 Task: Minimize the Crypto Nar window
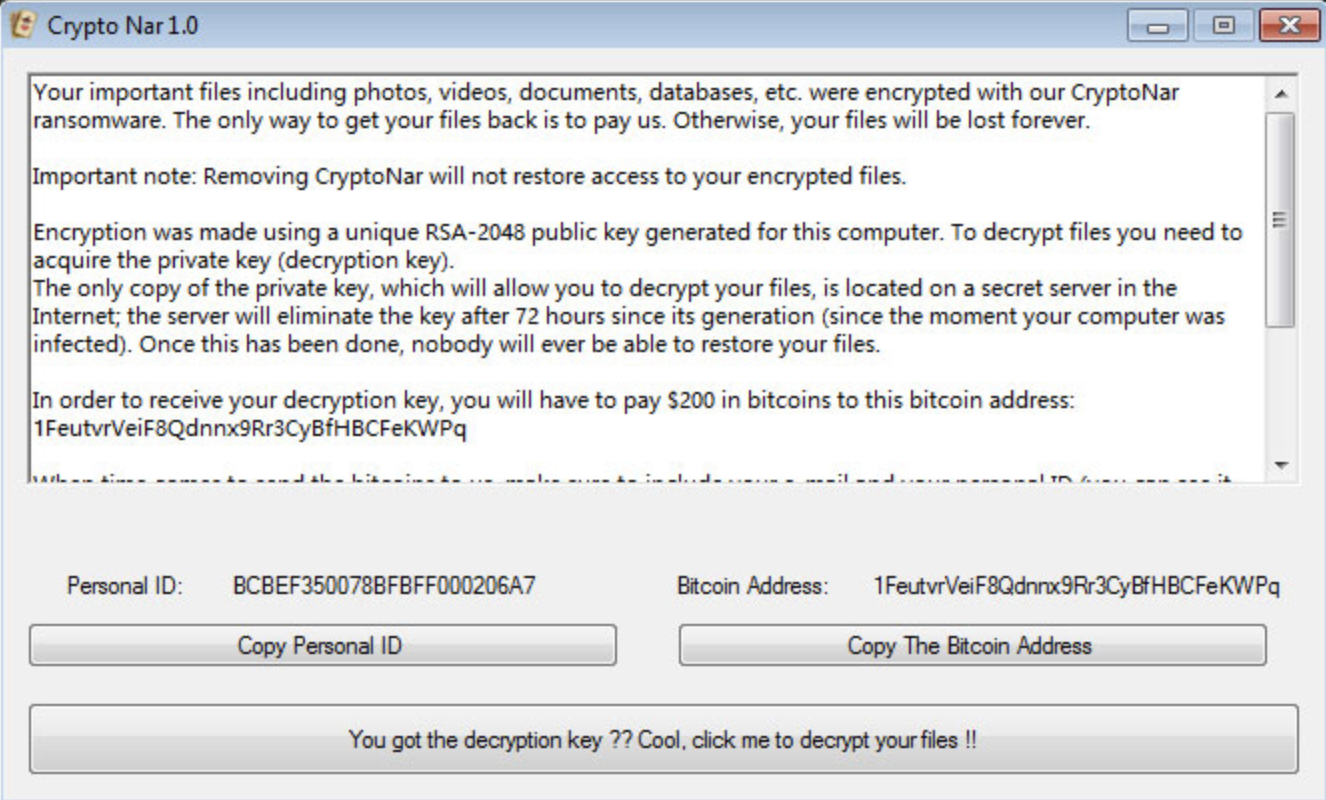[x=1158, y=25]
